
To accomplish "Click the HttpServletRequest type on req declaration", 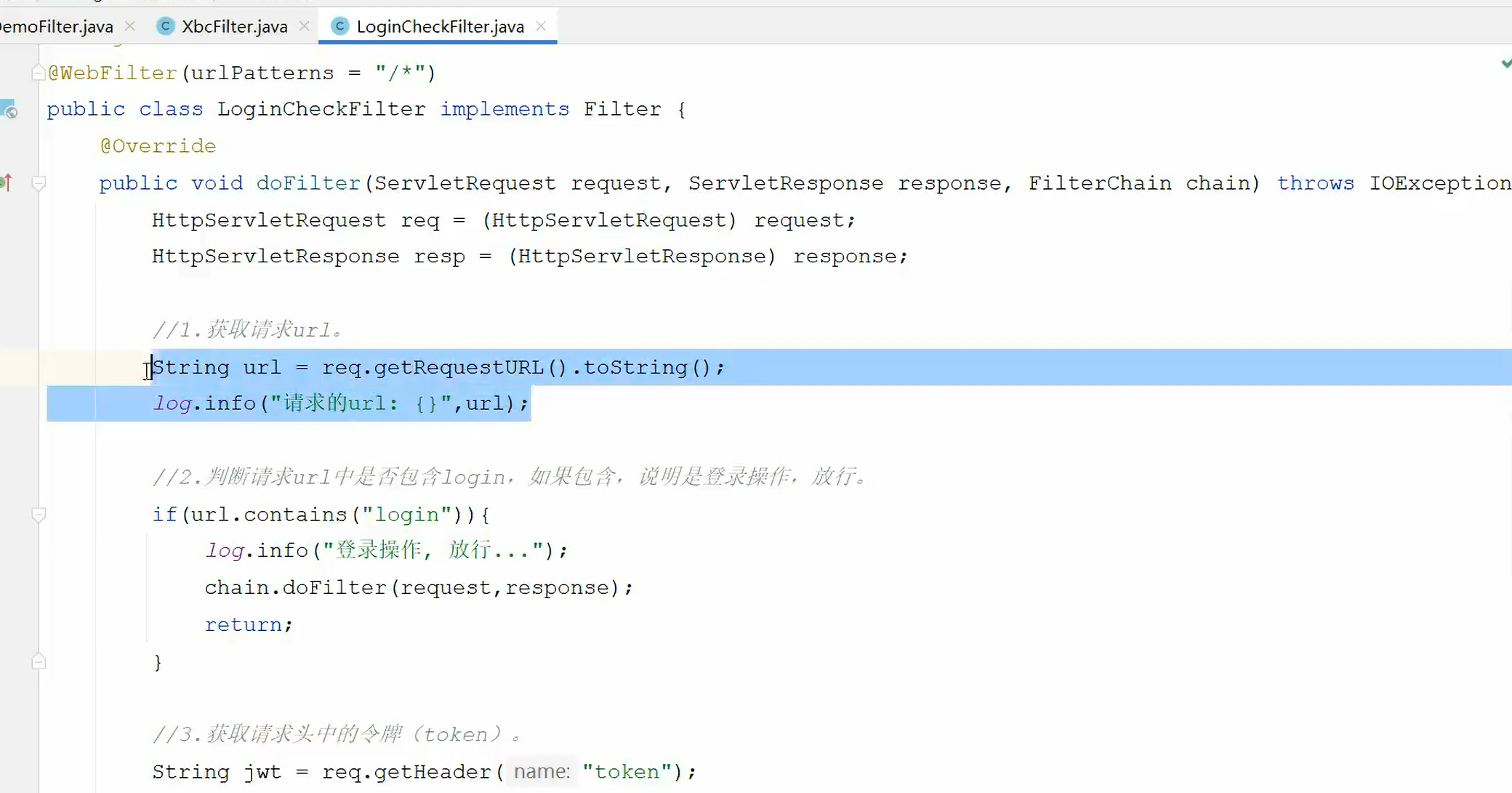I will (268, 220).
